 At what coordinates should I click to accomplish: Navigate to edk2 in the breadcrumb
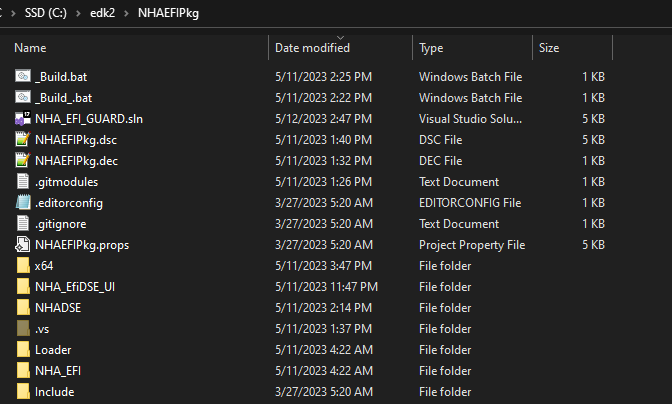[x=102, y=13]
